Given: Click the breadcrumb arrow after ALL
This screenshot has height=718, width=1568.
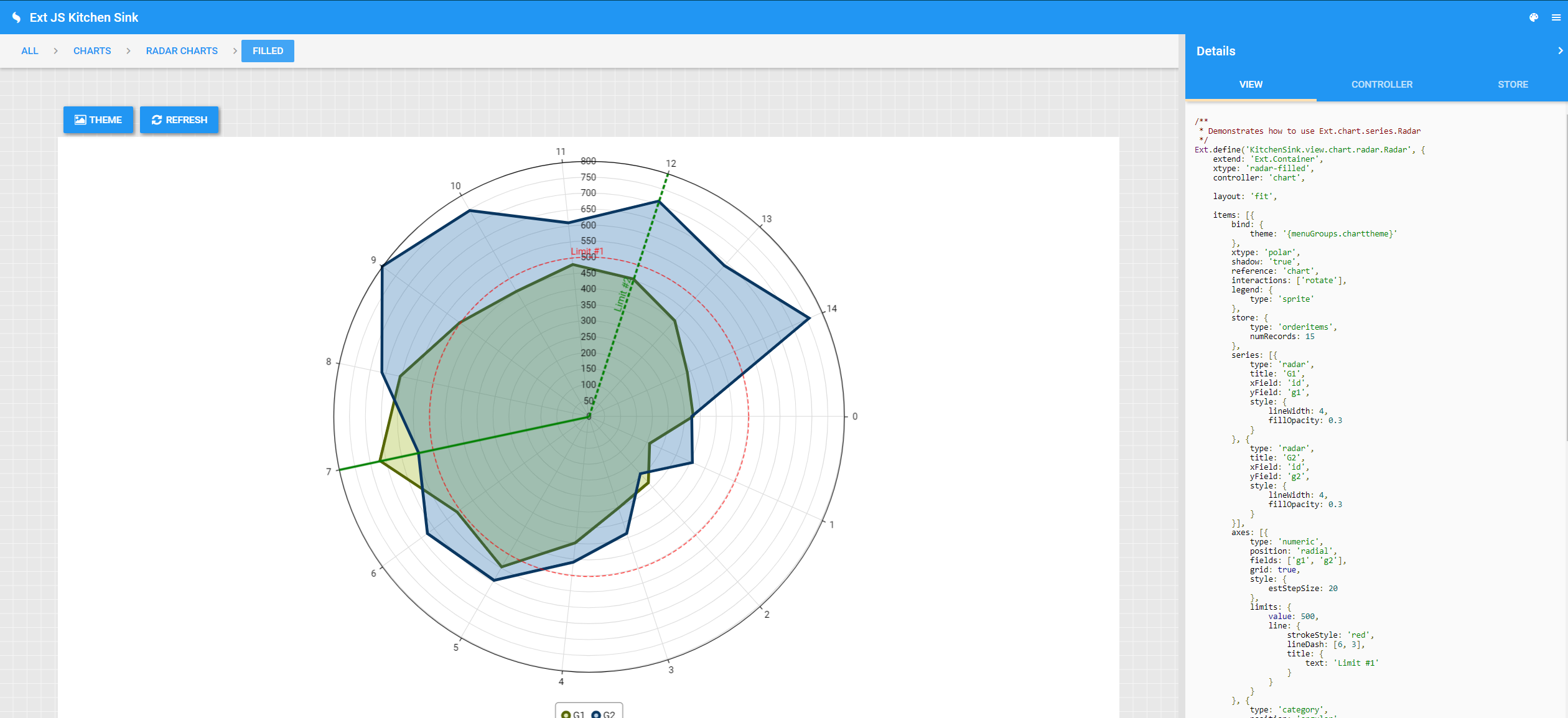Looking at the screenshot, I should 55,51.
